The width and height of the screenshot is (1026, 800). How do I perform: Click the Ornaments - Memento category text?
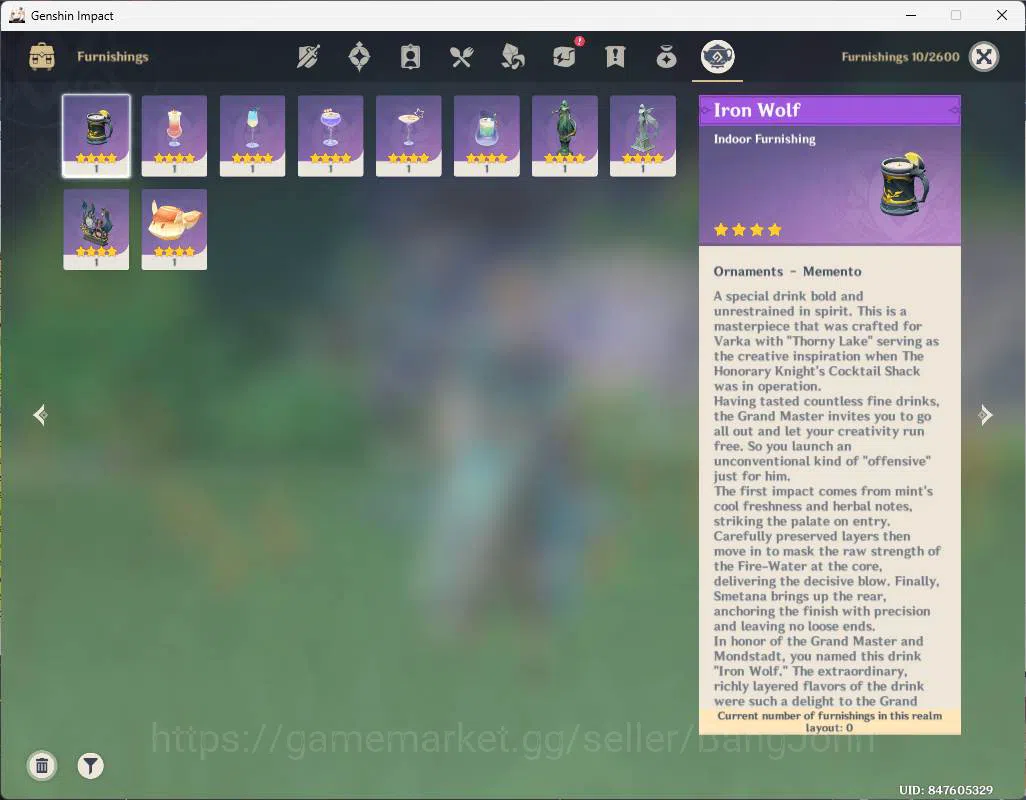pos(787,271)
